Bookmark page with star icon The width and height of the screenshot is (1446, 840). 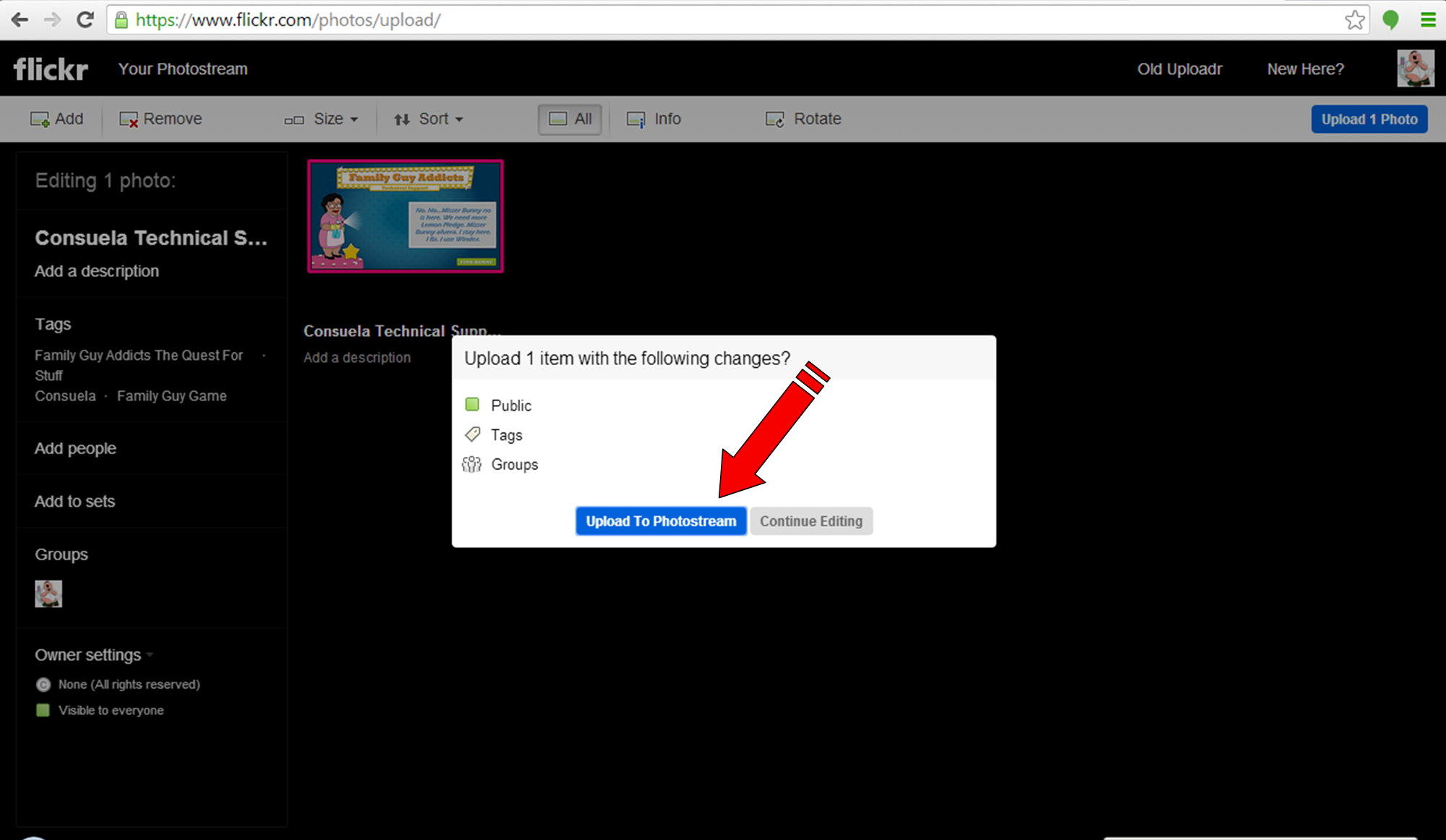1355,20
